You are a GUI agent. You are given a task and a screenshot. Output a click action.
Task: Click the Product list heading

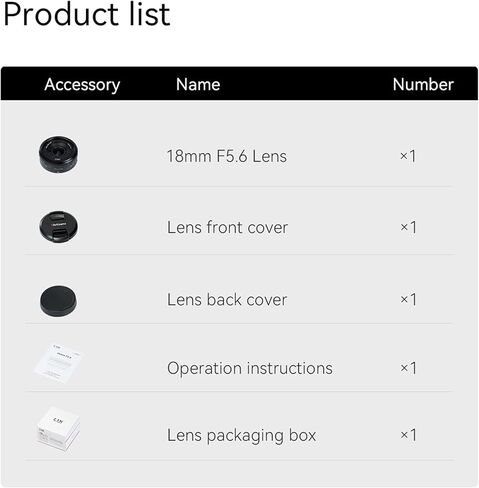87,14
